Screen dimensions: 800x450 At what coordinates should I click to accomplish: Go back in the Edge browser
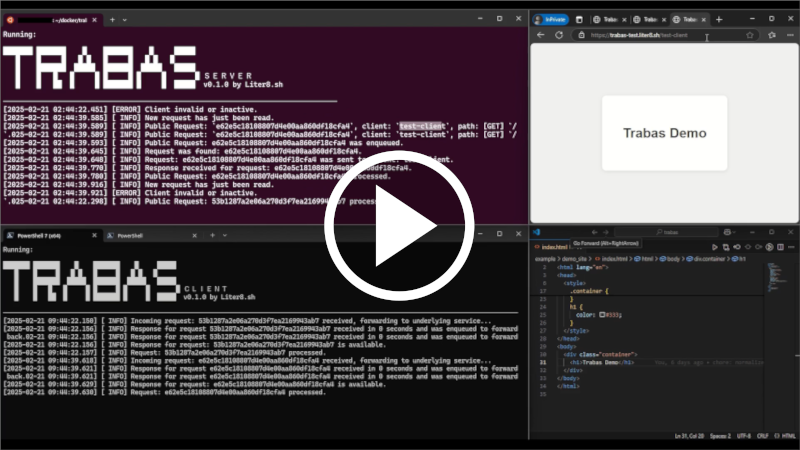tap(541, 35)
